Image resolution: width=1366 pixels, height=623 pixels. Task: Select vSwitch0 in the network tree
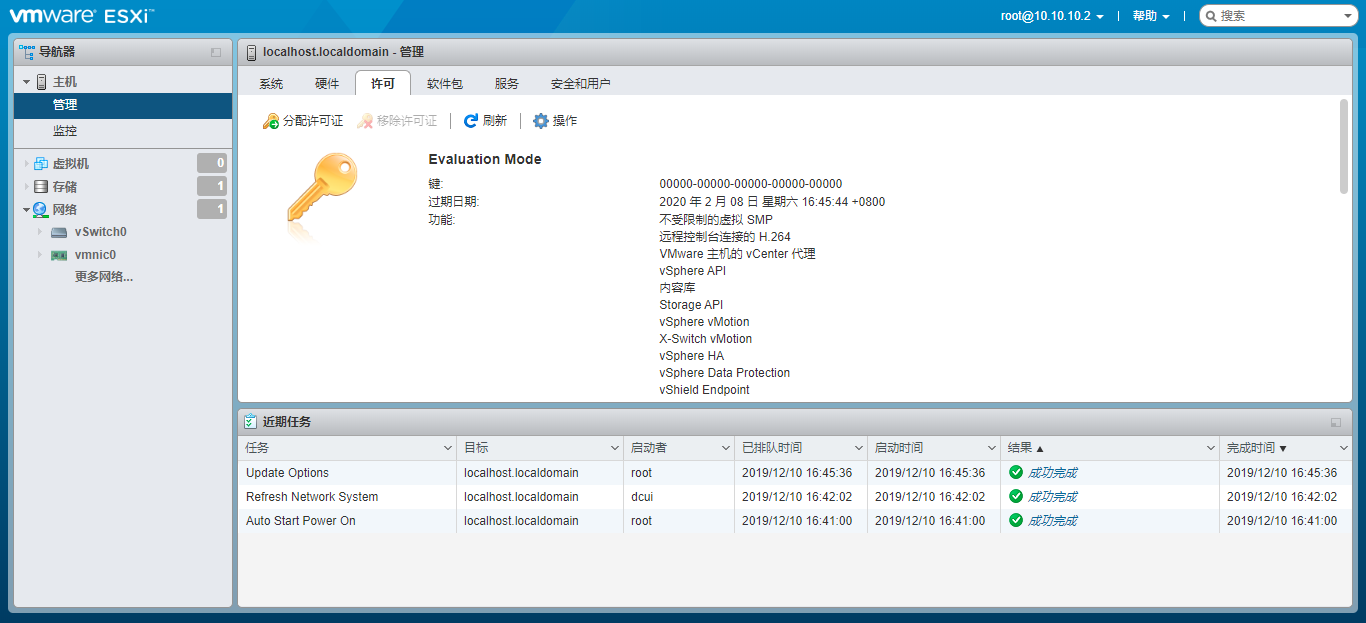(x=101, y=232)
